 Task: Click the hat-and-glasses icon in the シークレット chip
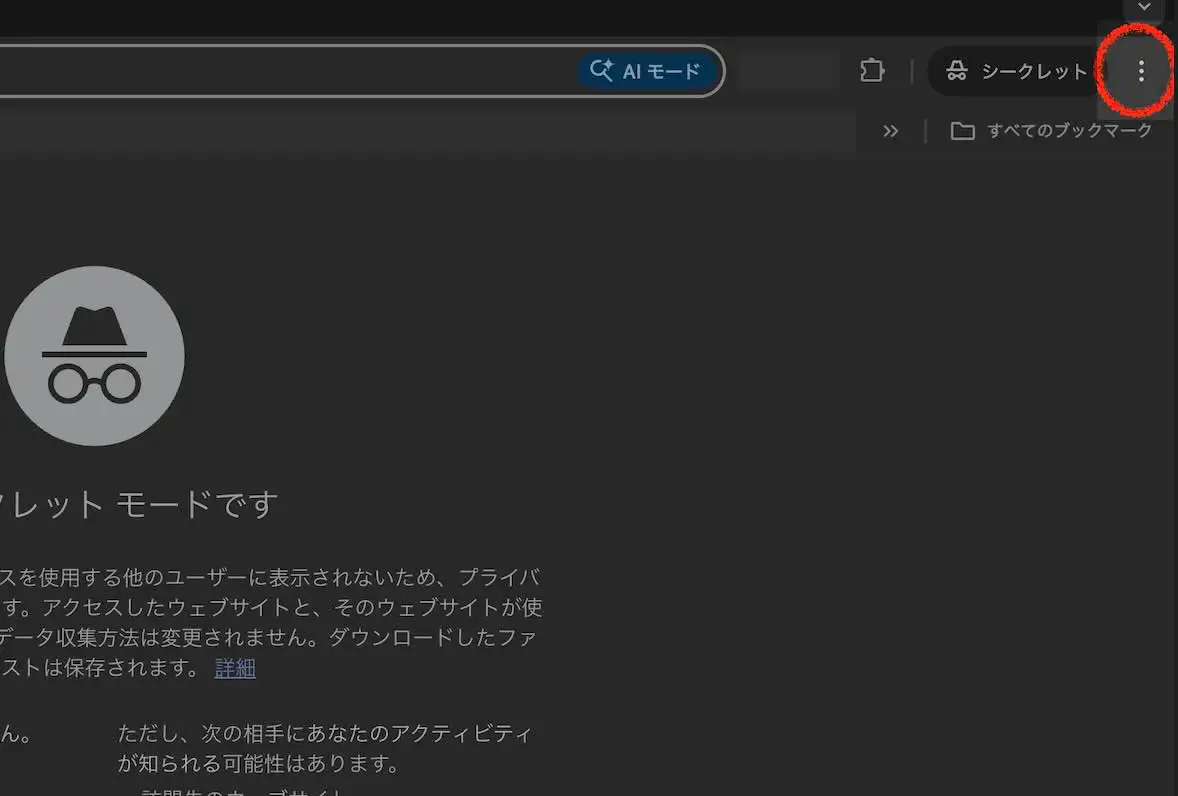(x=957, y=71)
